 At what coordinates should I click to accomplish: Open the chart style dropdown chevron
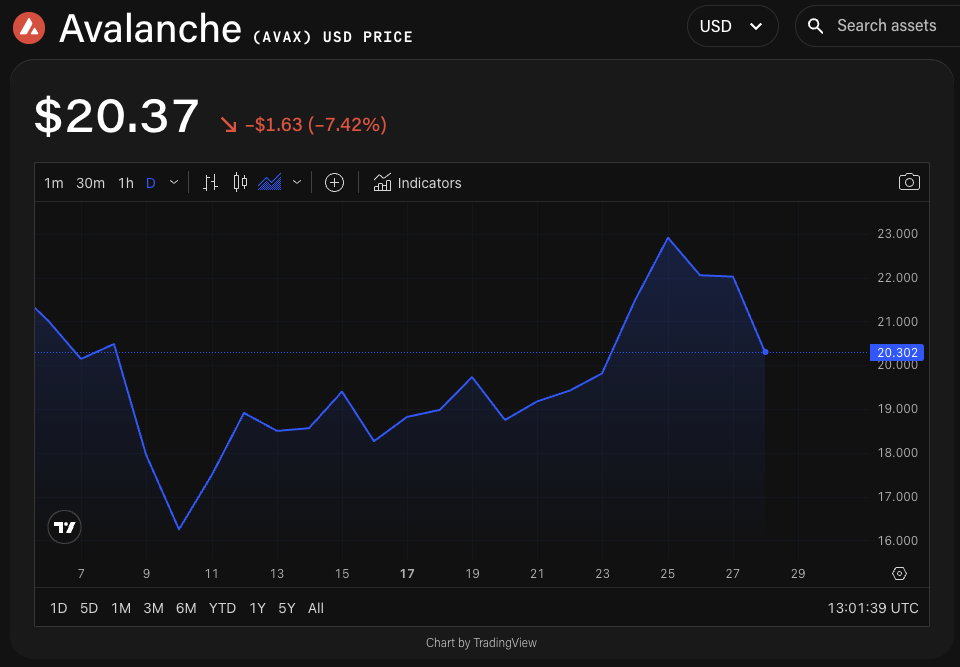(x=296, y=183)
